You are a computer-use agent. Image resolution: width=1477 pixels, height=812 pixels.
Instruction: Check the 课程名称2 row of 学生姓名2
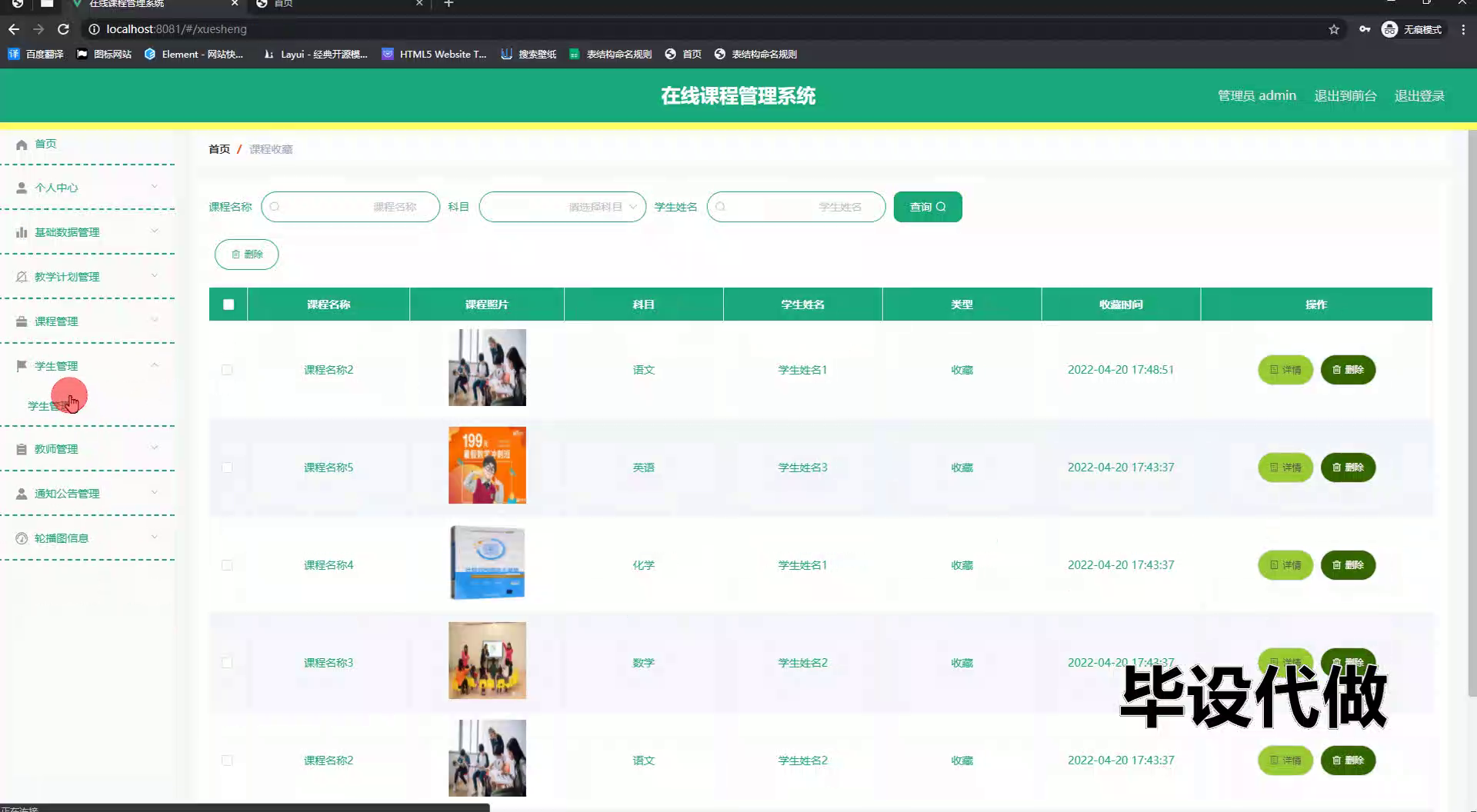[227, 760]
